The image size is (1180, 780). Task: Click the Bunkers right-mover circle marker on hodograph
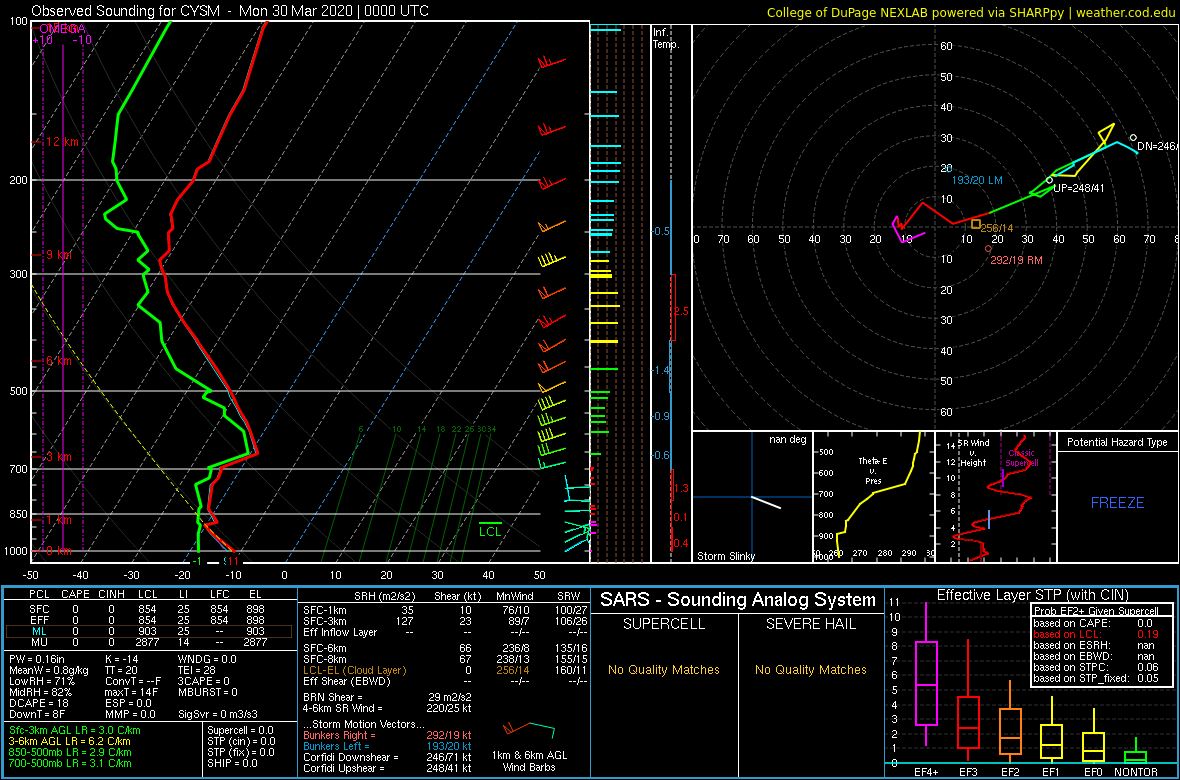click(988, 248)
